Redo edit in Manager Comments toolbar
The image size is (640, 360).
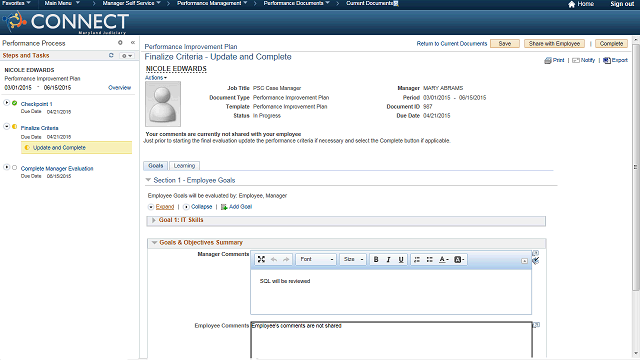pos(286,259)
